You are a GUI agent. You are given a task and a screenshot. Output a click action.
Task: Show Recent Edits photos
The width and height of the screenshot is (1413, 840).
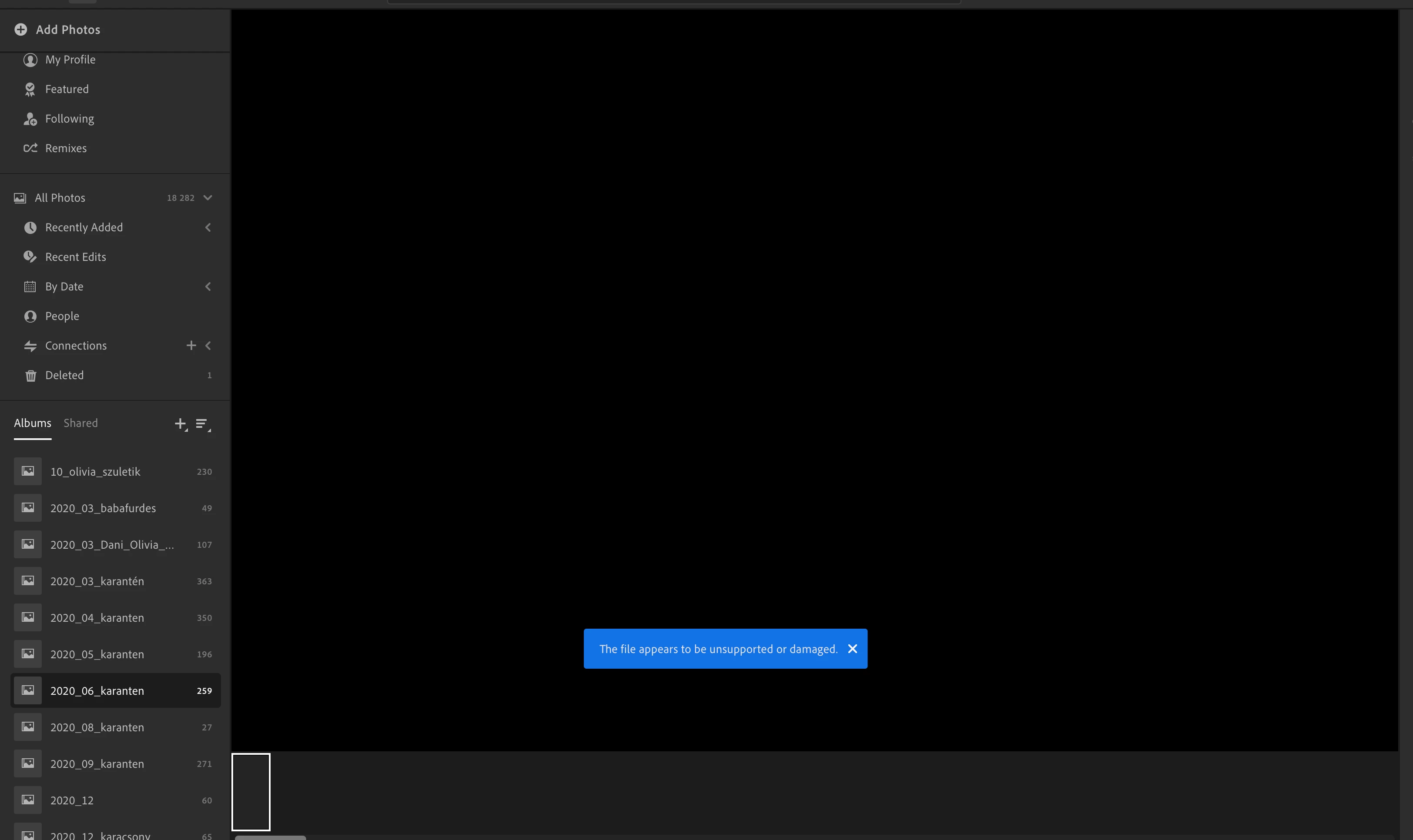click(75, 257)
